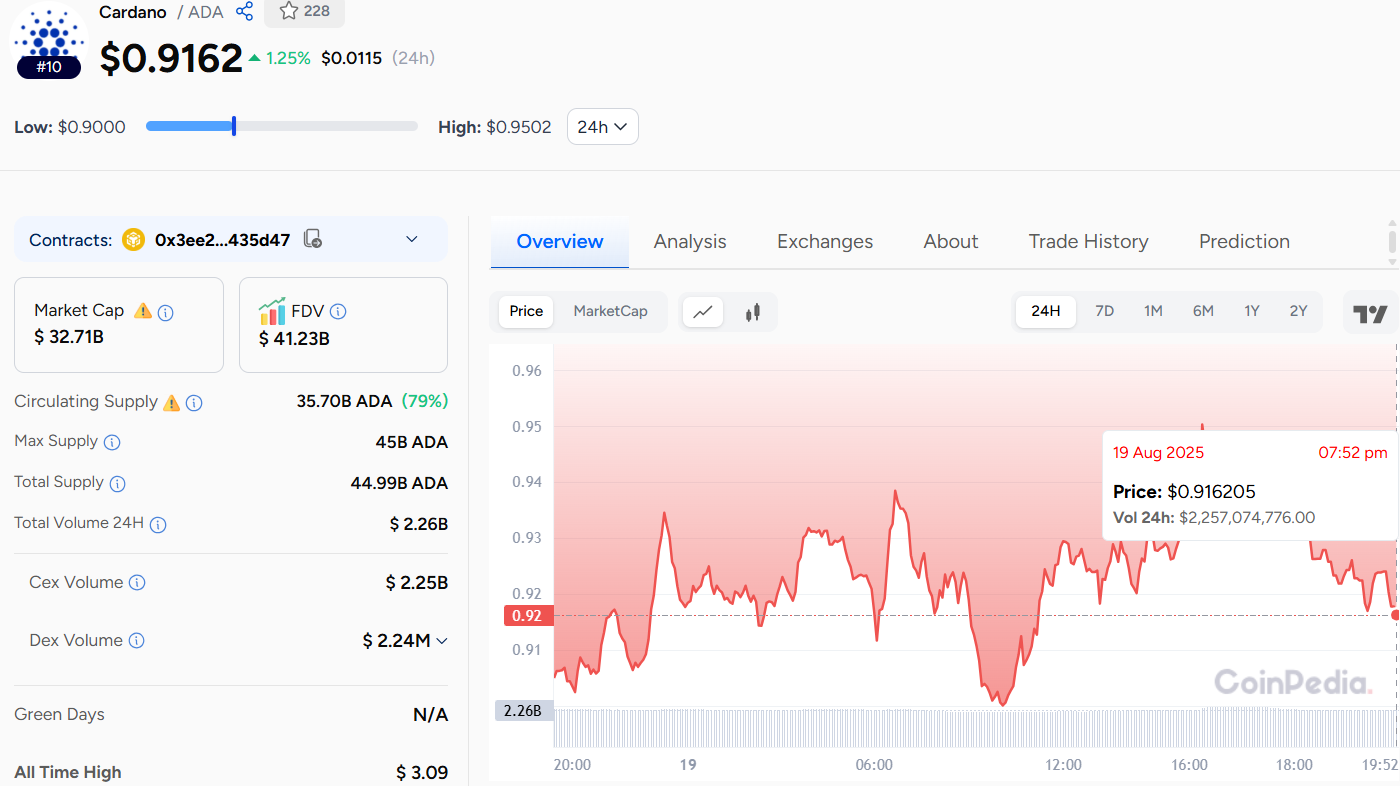Click the $0.9162 current price

pyautogui.click(x=171, y=59)
